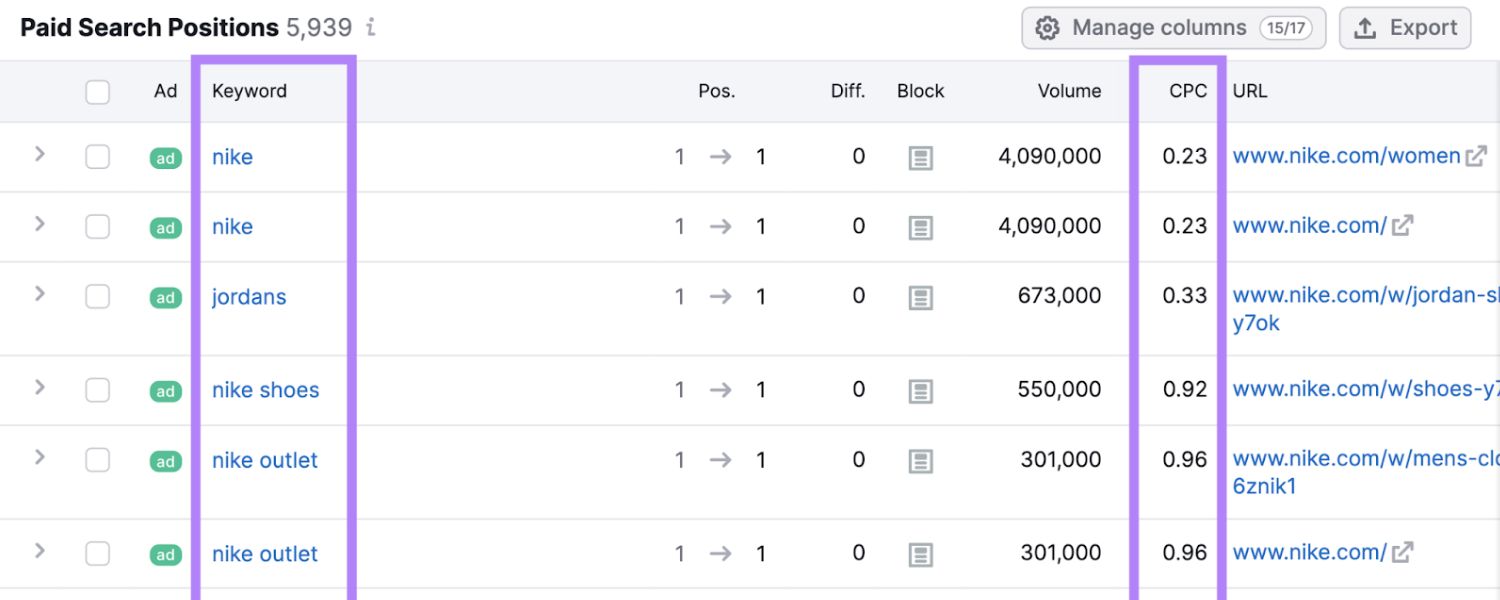Image resolution: width=1500 pixels, height=600 pixels.
Task: Check the box for jordans row
Action: (x=97, y=296)
